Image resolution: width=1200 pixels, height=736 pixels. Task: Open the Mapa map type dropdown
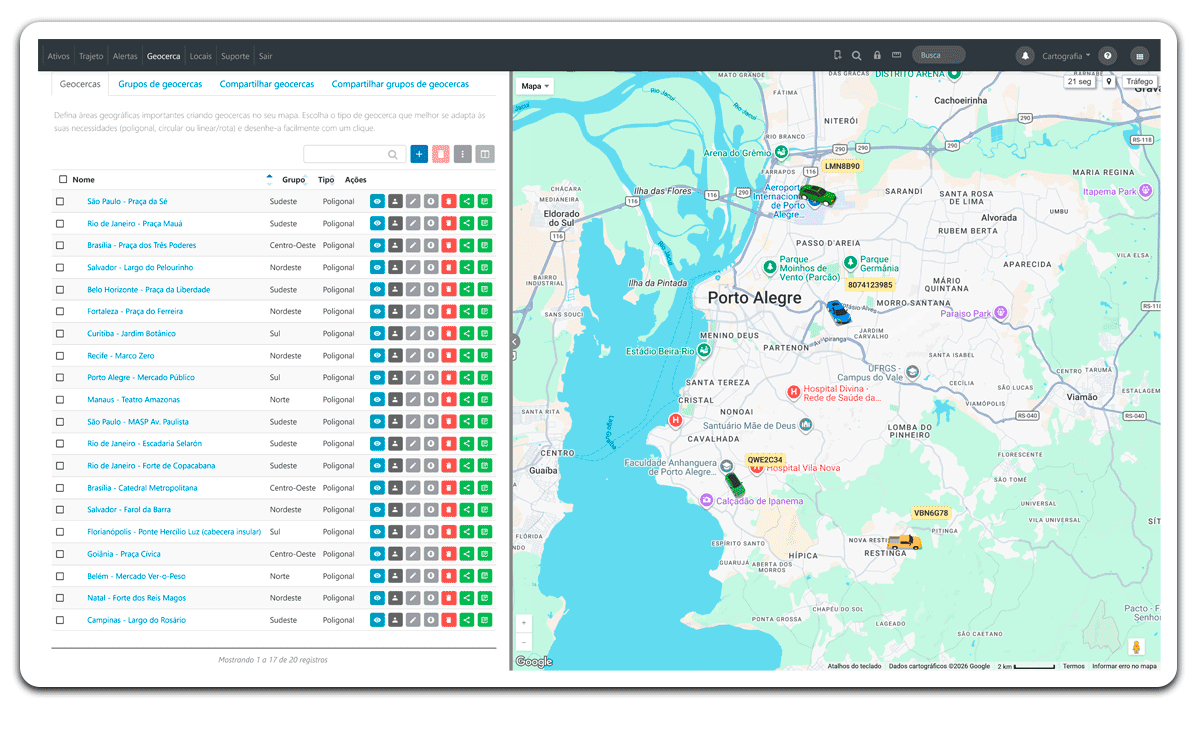coord(536,86)
